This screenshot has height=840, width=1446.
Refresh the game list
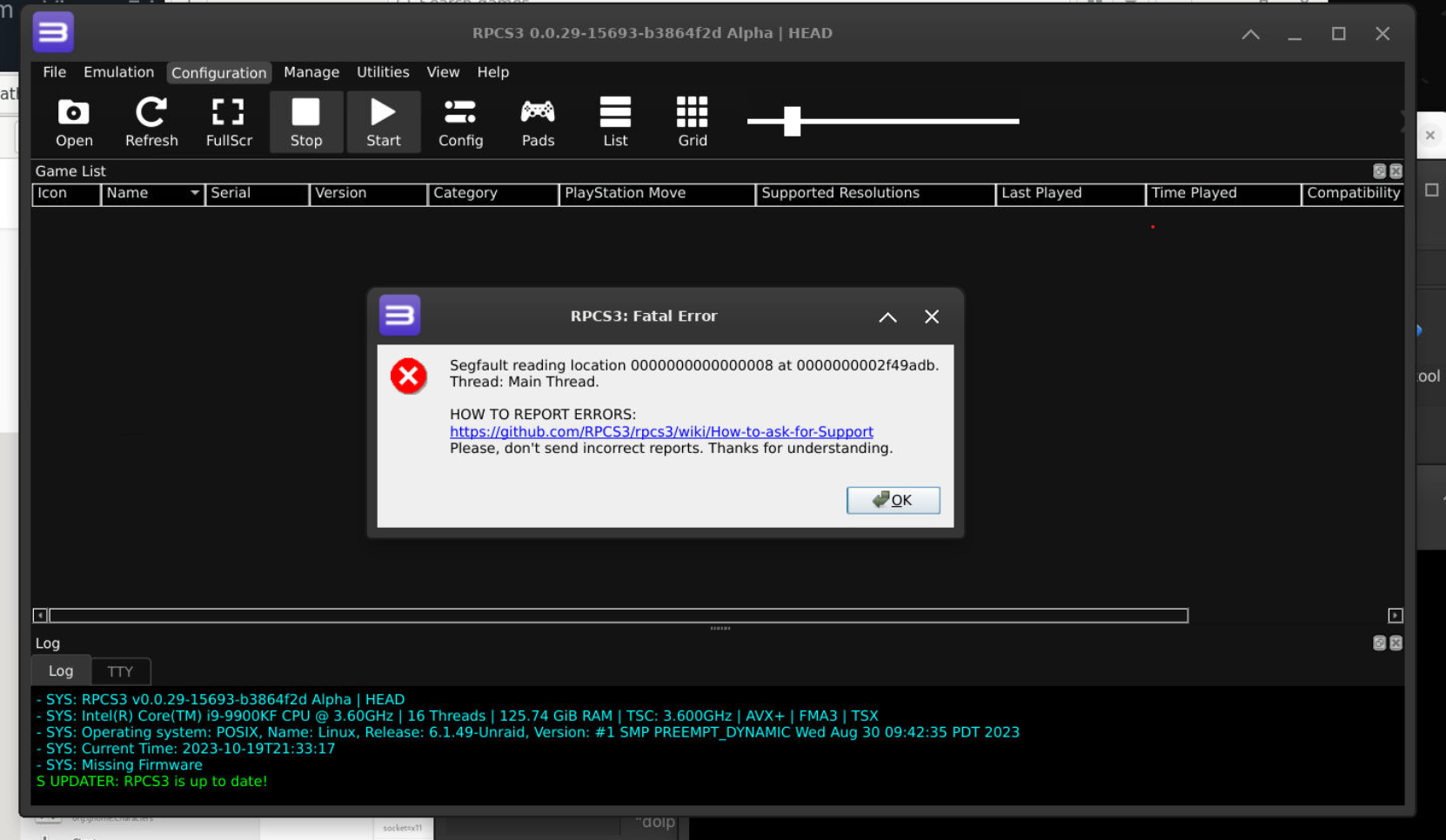(x=151, y=122)
